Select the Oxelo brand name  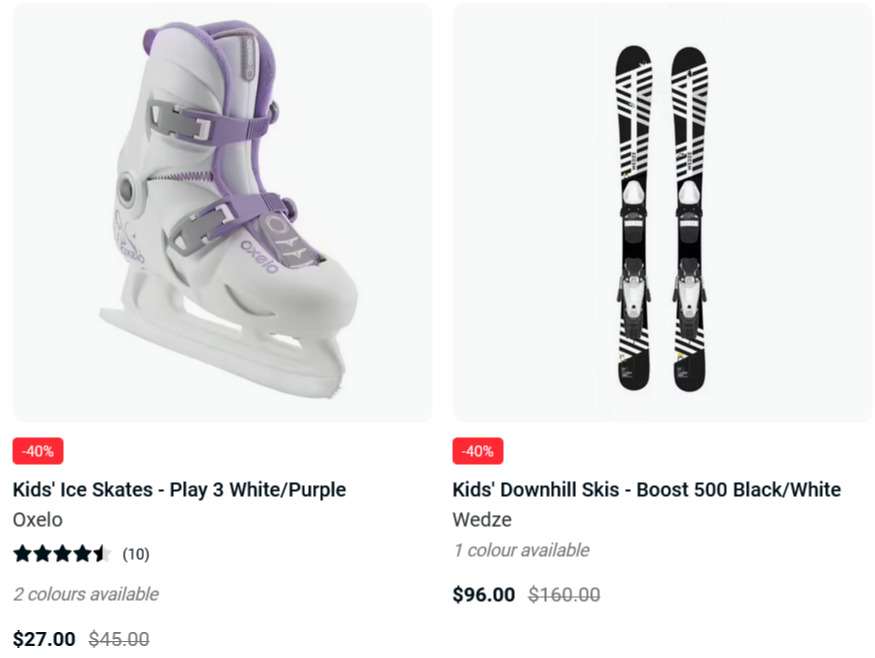click(37, 520)
